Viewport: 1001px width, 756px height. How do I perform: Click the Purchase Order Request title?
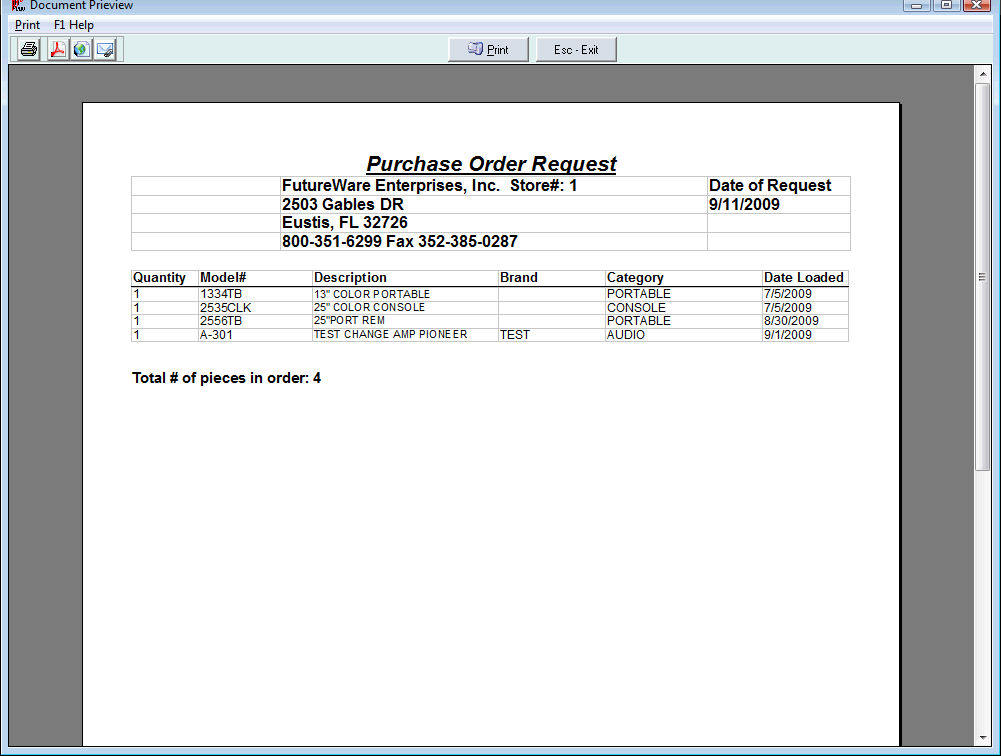(491, 164)
